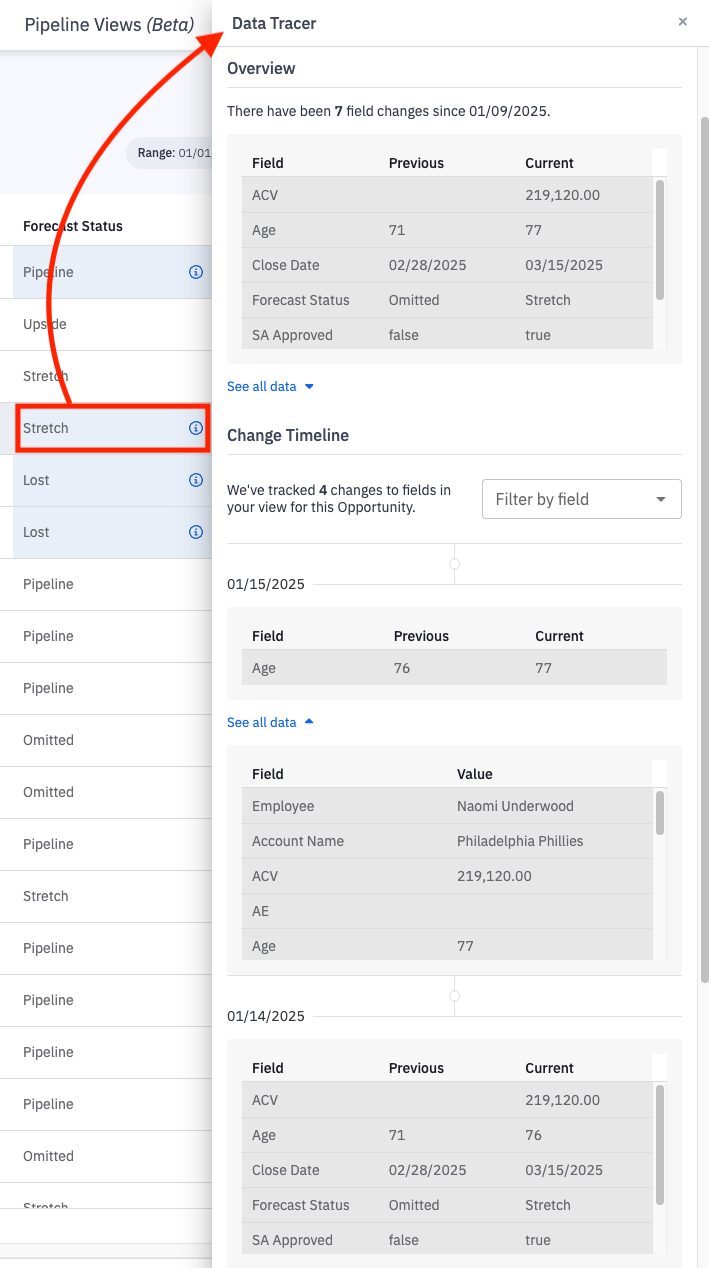Click info icon on second Lost row

click(x=196, y=532)
